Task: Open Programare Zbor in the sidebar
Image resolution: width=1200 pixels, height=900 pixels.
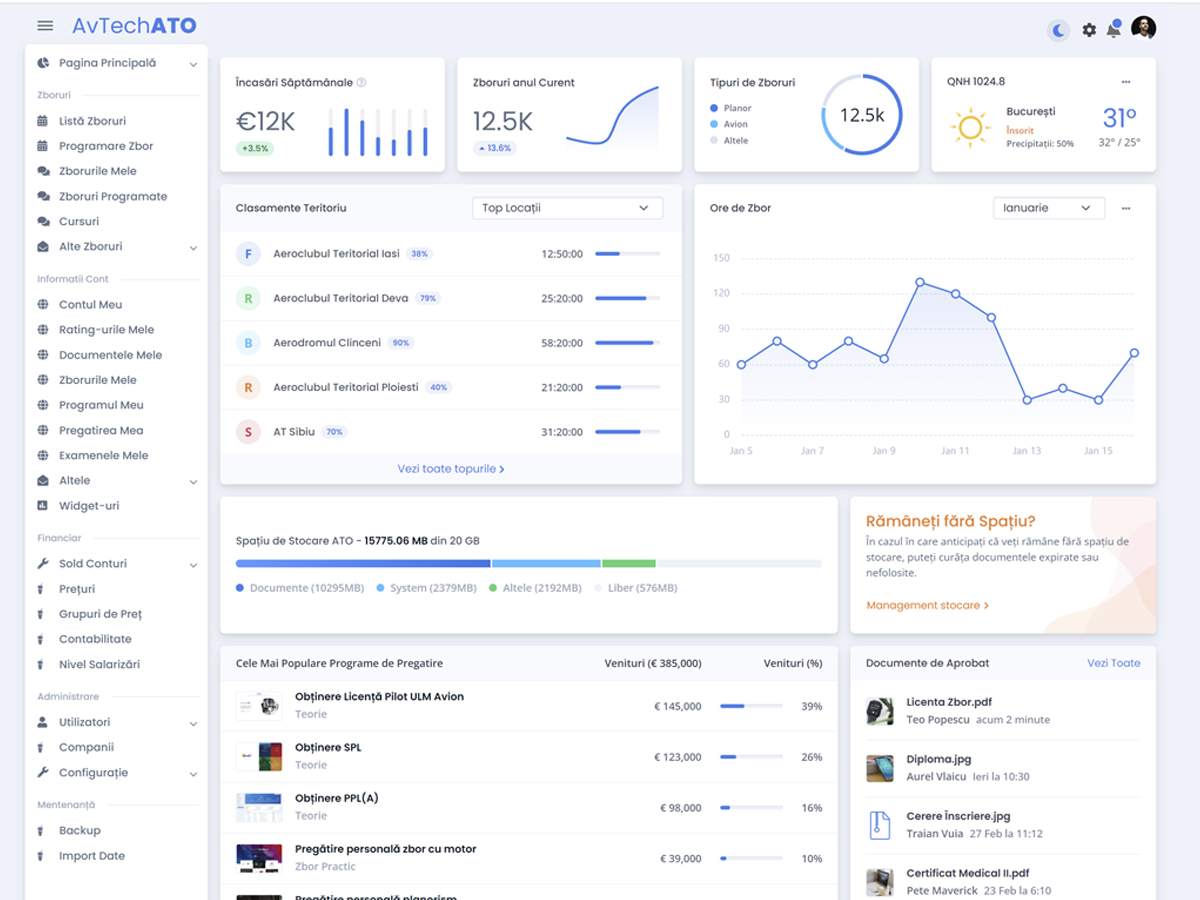Action: (106, 146)
